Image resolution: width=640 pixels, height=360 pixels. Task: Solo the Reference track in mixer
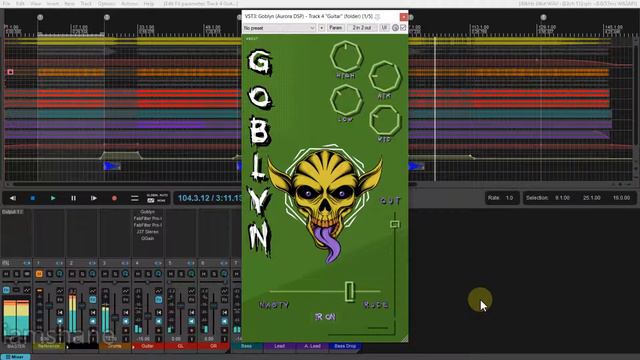click(49, 274)
